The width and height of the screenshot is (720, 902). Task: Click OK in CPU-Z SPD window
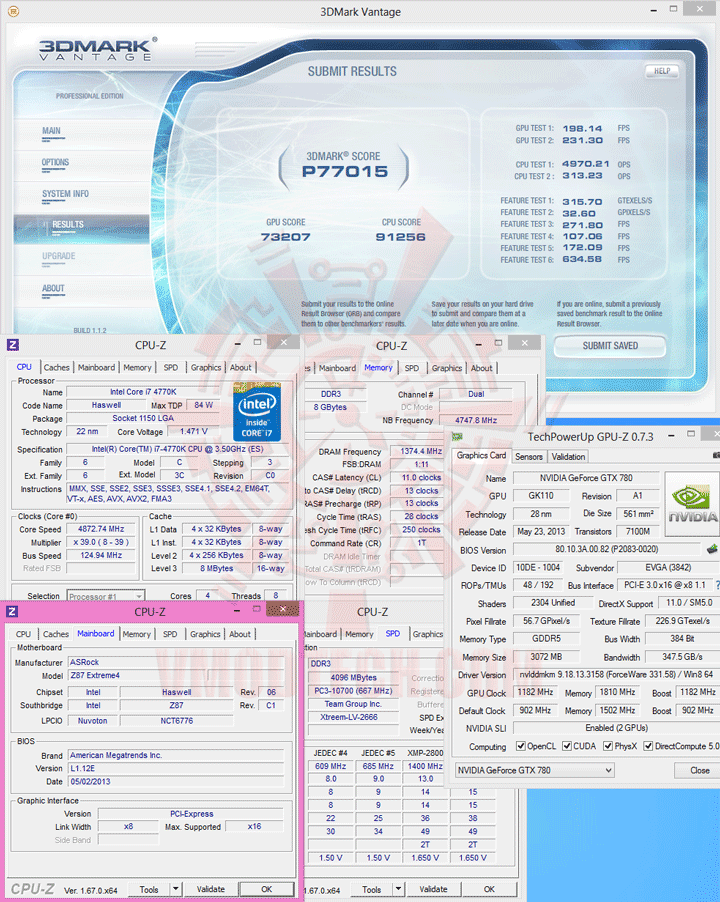click(x=489, y=889)
